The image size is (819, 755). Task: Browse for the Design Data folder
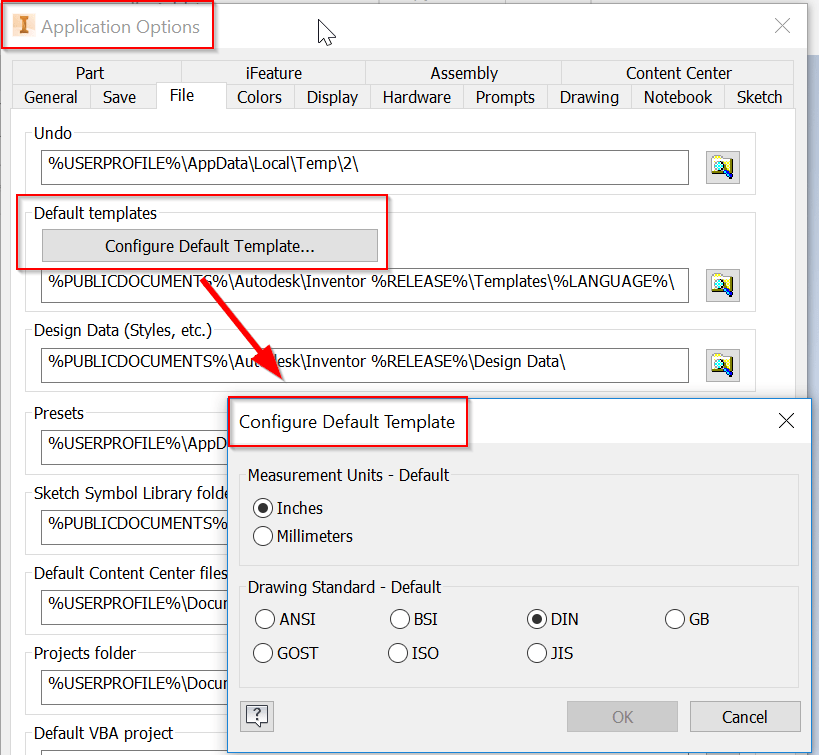tap(722, 365)
